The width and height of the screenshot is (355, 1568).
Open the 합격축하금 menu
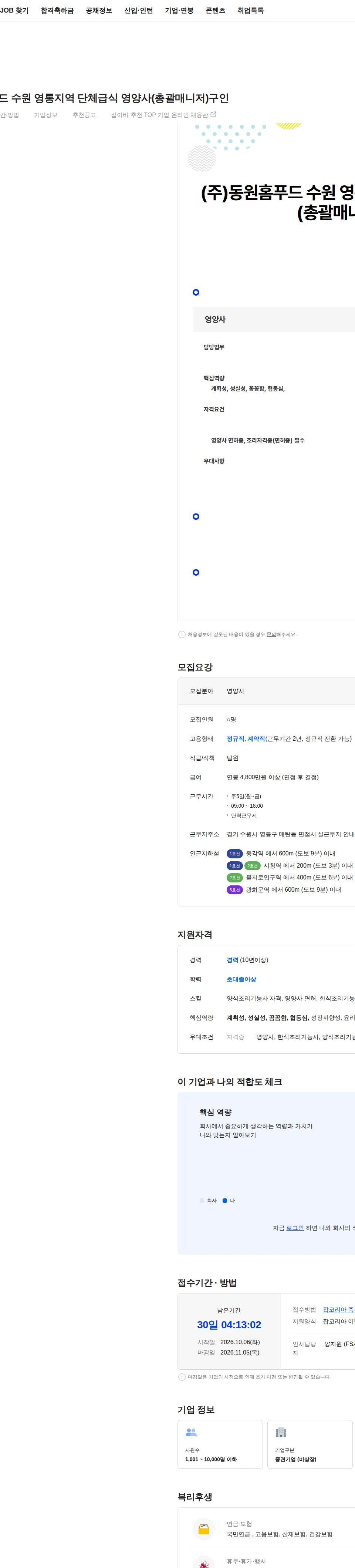click(x=57, y=10)
